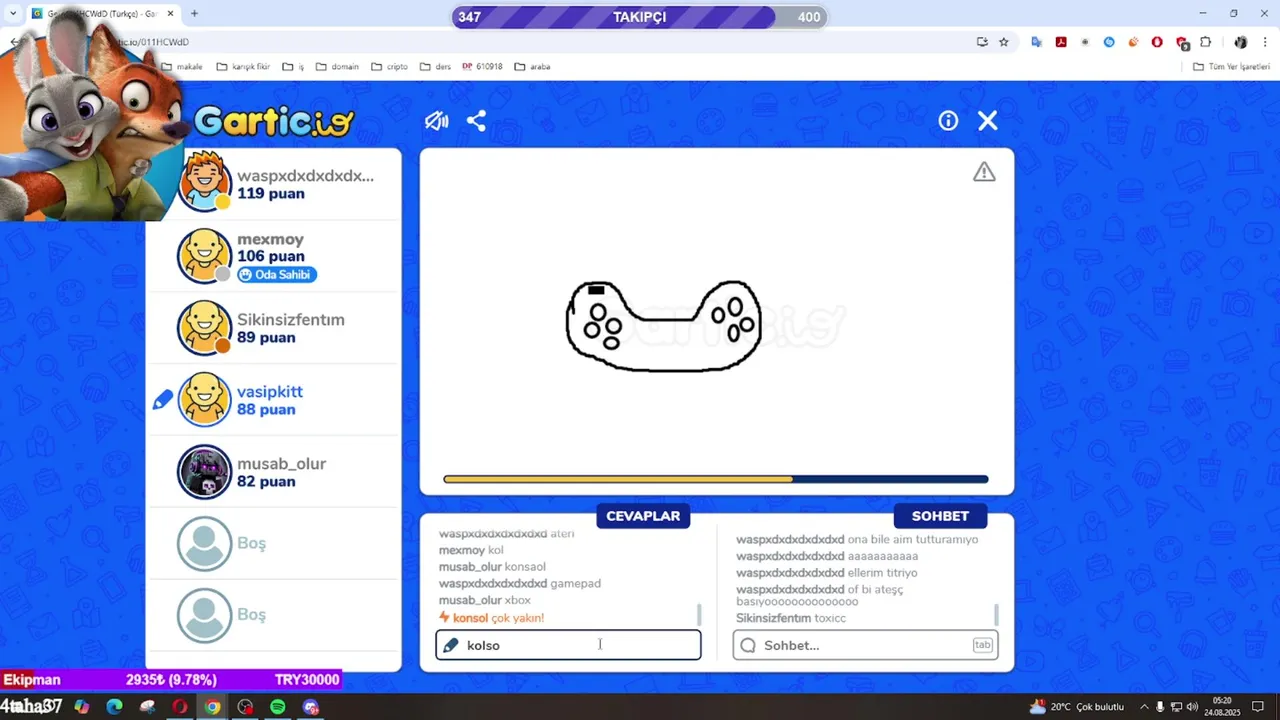Focus the Sohbet chat input field
The width and height of the screenshot is (1280, 720).
coord(866,645)
